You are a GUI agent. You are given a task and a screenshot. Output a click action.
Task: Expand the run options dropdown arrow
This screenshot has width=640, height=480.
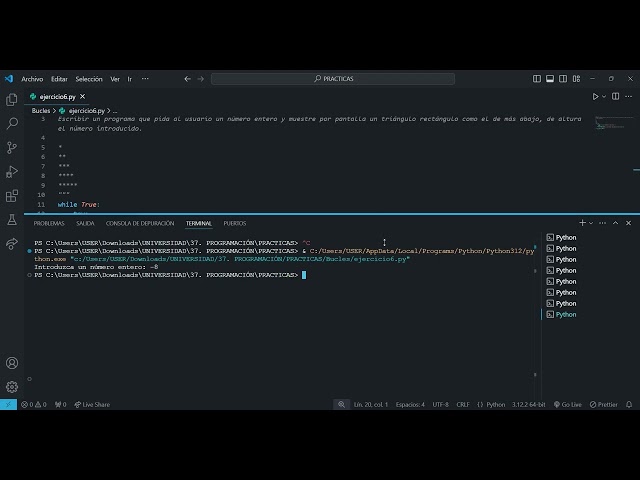pos(604,97)
